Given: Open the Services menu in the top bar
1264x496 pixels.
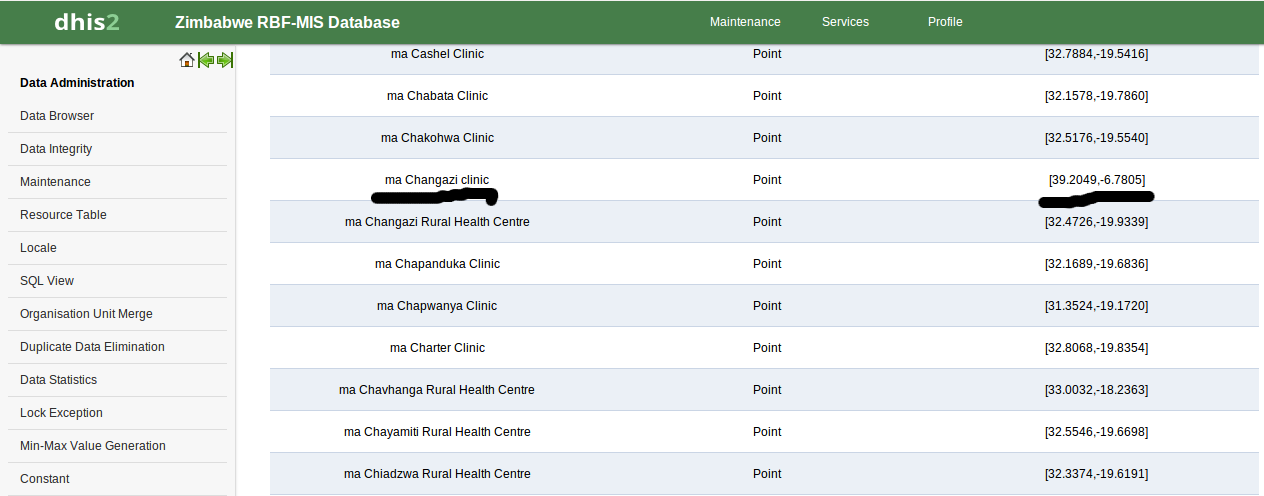Looking at the screenshot, I should (x=845, y=22).
